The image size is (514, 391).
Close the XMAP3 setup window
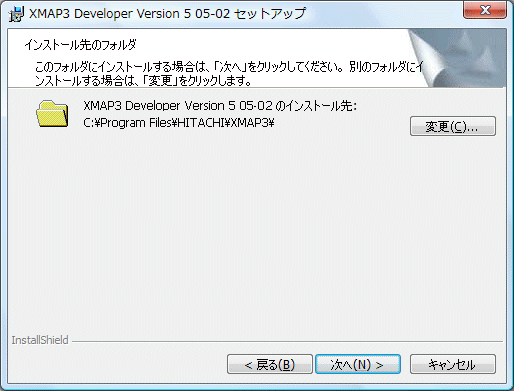pyautogui.click(x=485, y=10)
